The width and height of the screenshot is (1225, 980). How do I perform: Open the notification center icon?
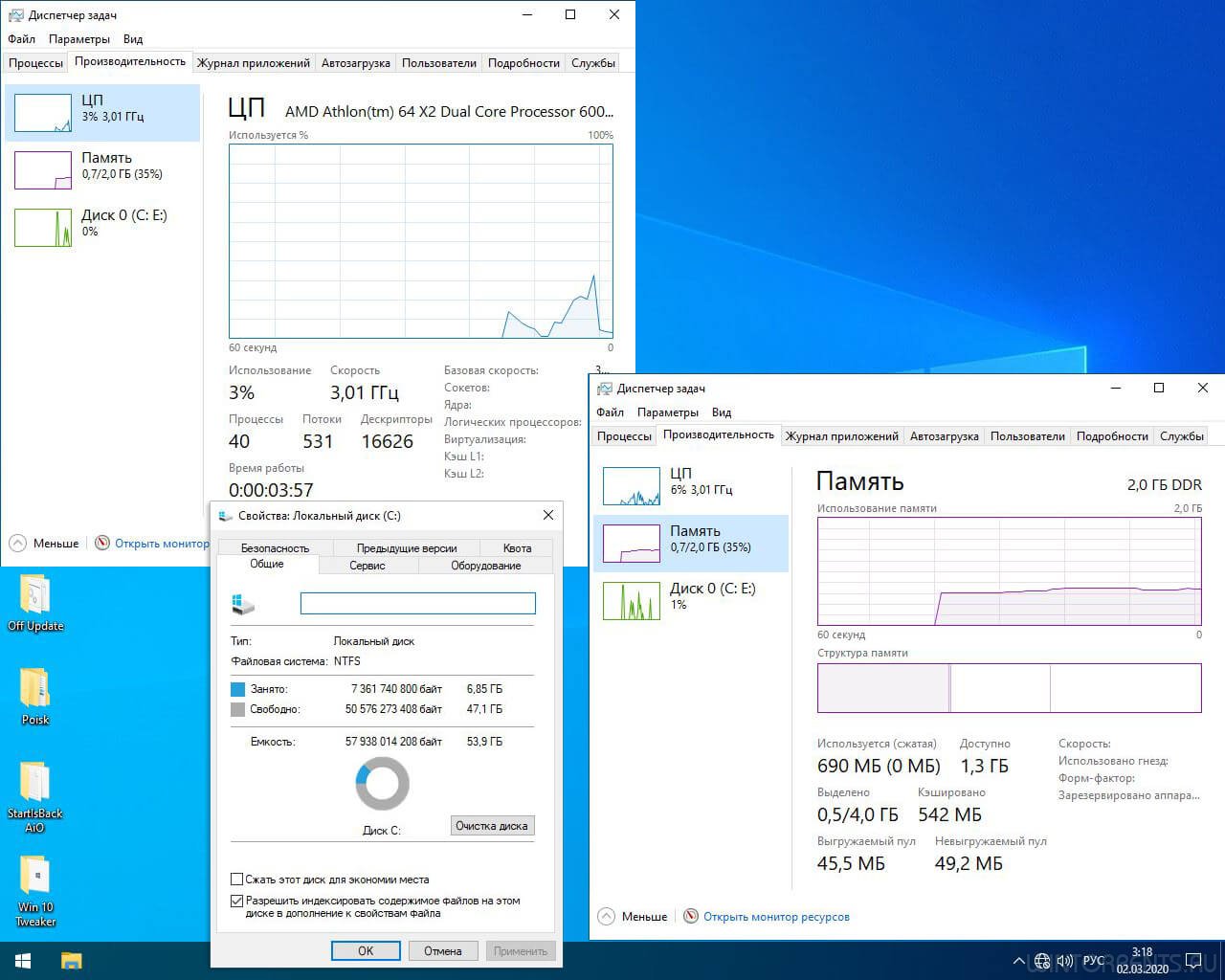[x=1193, y=961]
